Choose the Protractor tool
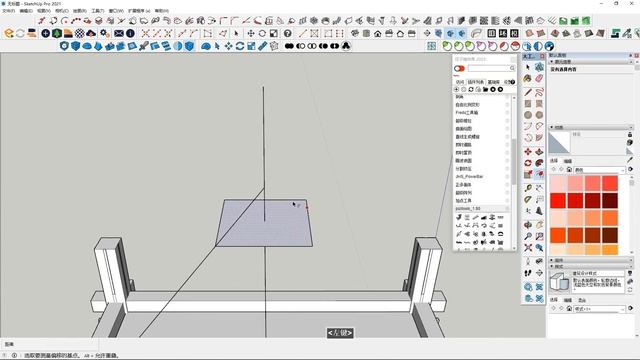 click(x=528, y=200)
